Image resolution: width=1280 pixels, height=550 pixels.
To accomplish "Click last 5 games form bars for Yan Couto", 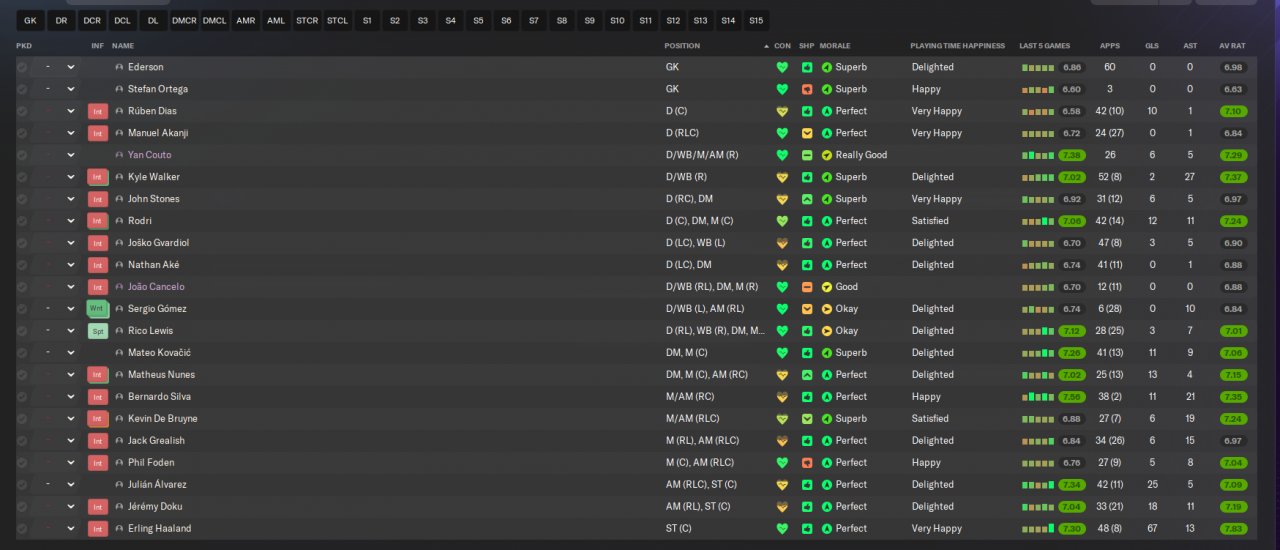I will tap(1038, 155).
